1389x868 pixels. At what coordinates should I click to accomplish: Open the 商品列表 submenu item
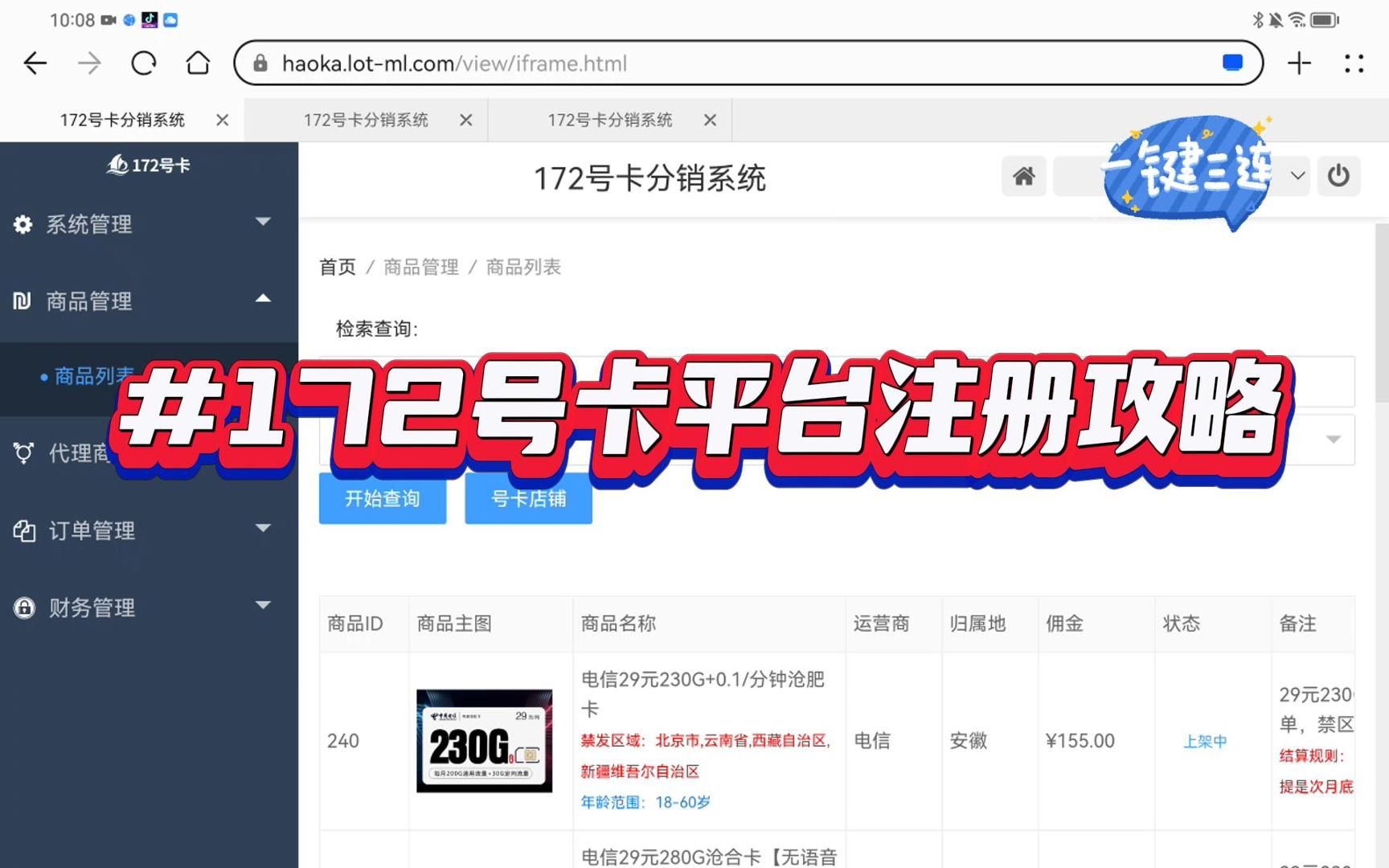(x=93, y=376)
